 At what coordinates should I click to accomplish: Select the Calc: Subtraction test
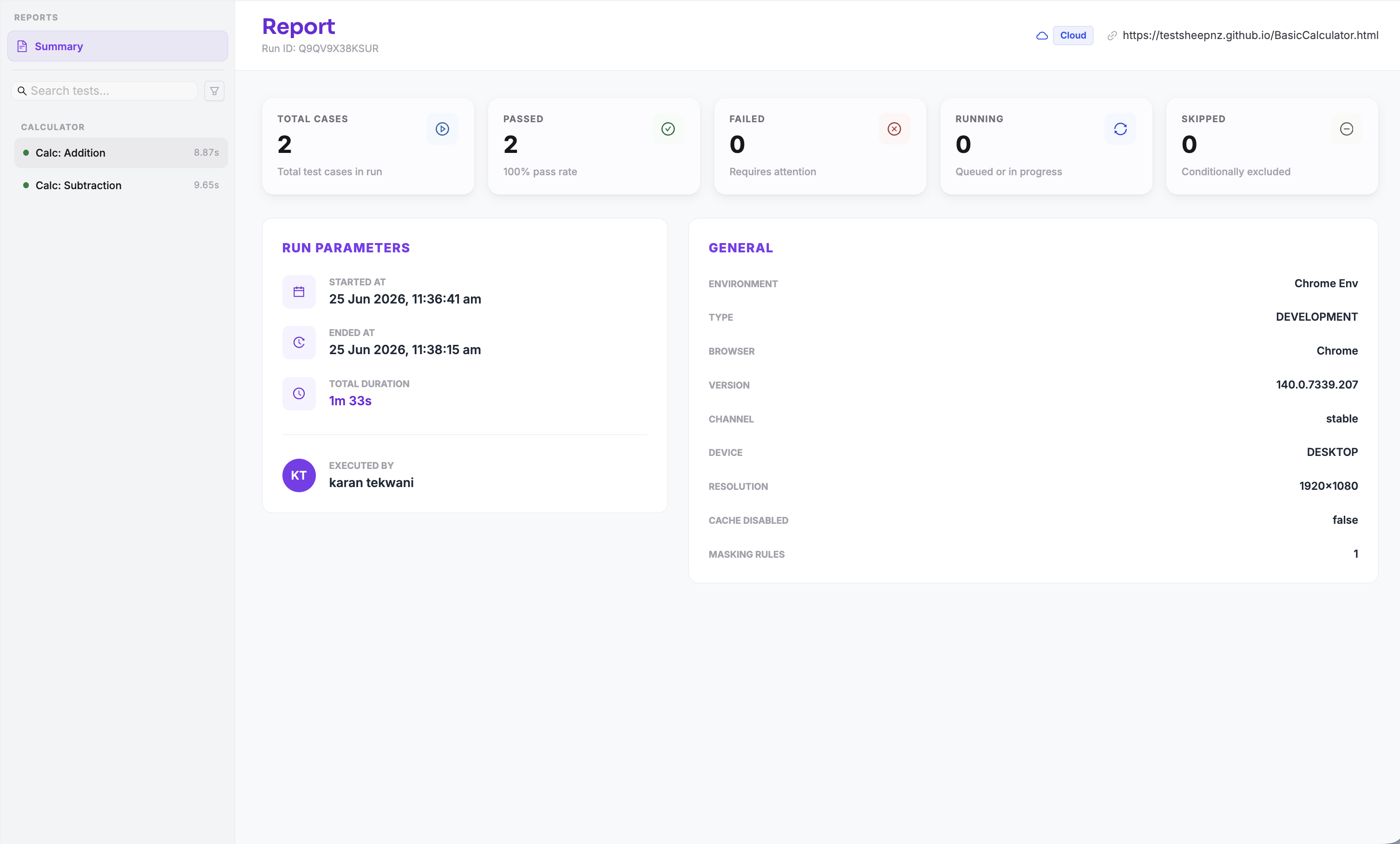pos(121,185)
